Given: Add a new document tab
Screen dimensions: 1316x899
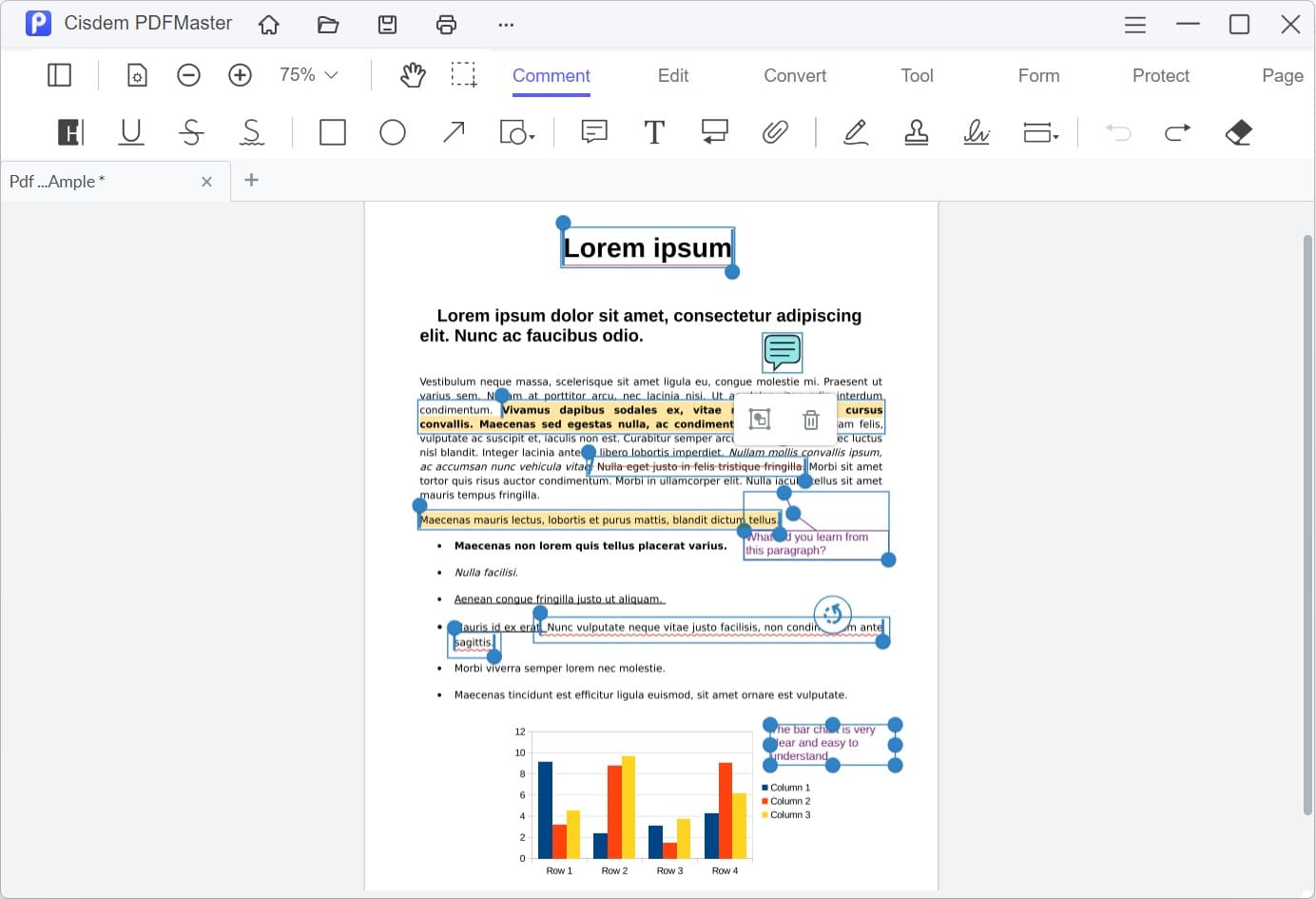Looking at the screenshot, I should coord(252,180).
